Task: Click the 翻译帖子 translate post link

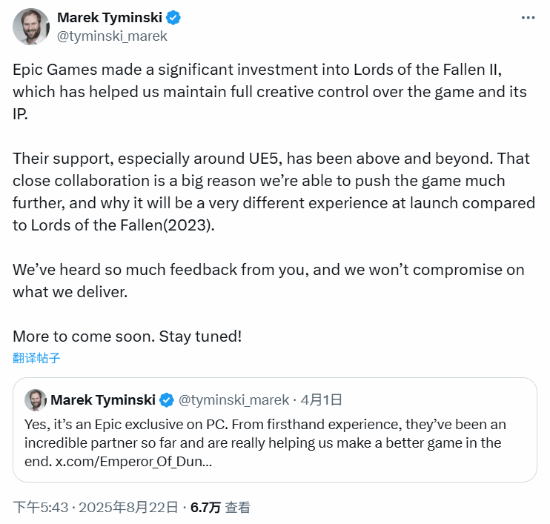Action: point(36,358)
